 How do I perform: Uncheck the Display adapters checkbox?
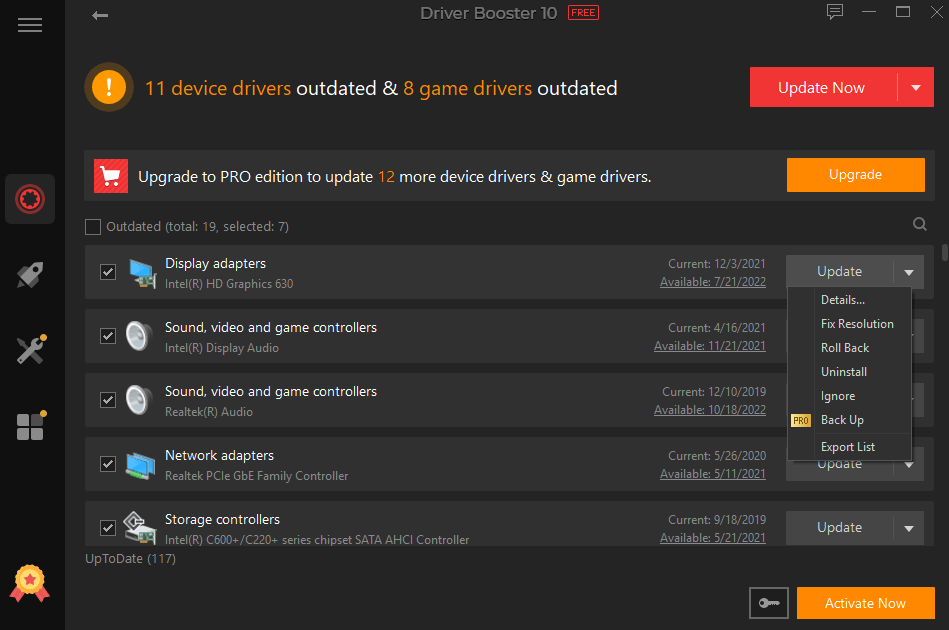[x=108, y=272]
